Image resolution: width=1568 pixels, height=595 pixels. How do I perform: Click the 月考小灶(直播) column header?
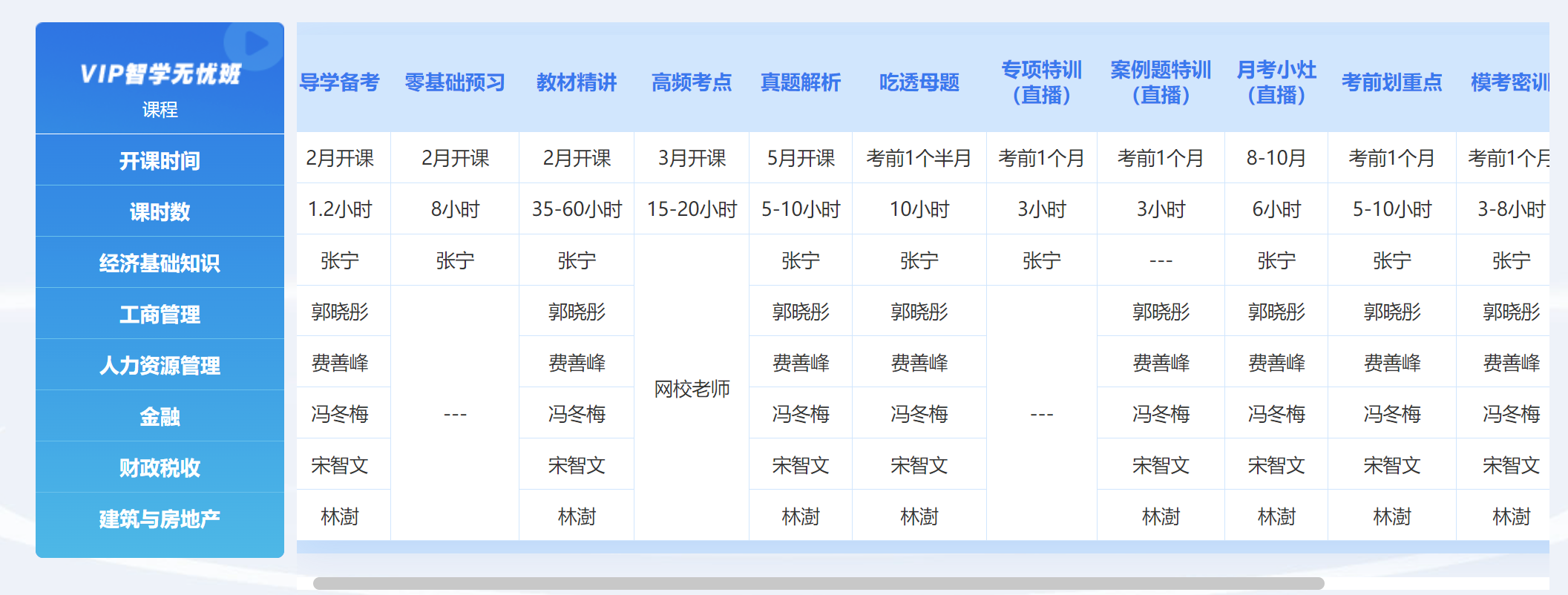[1276, 82]
